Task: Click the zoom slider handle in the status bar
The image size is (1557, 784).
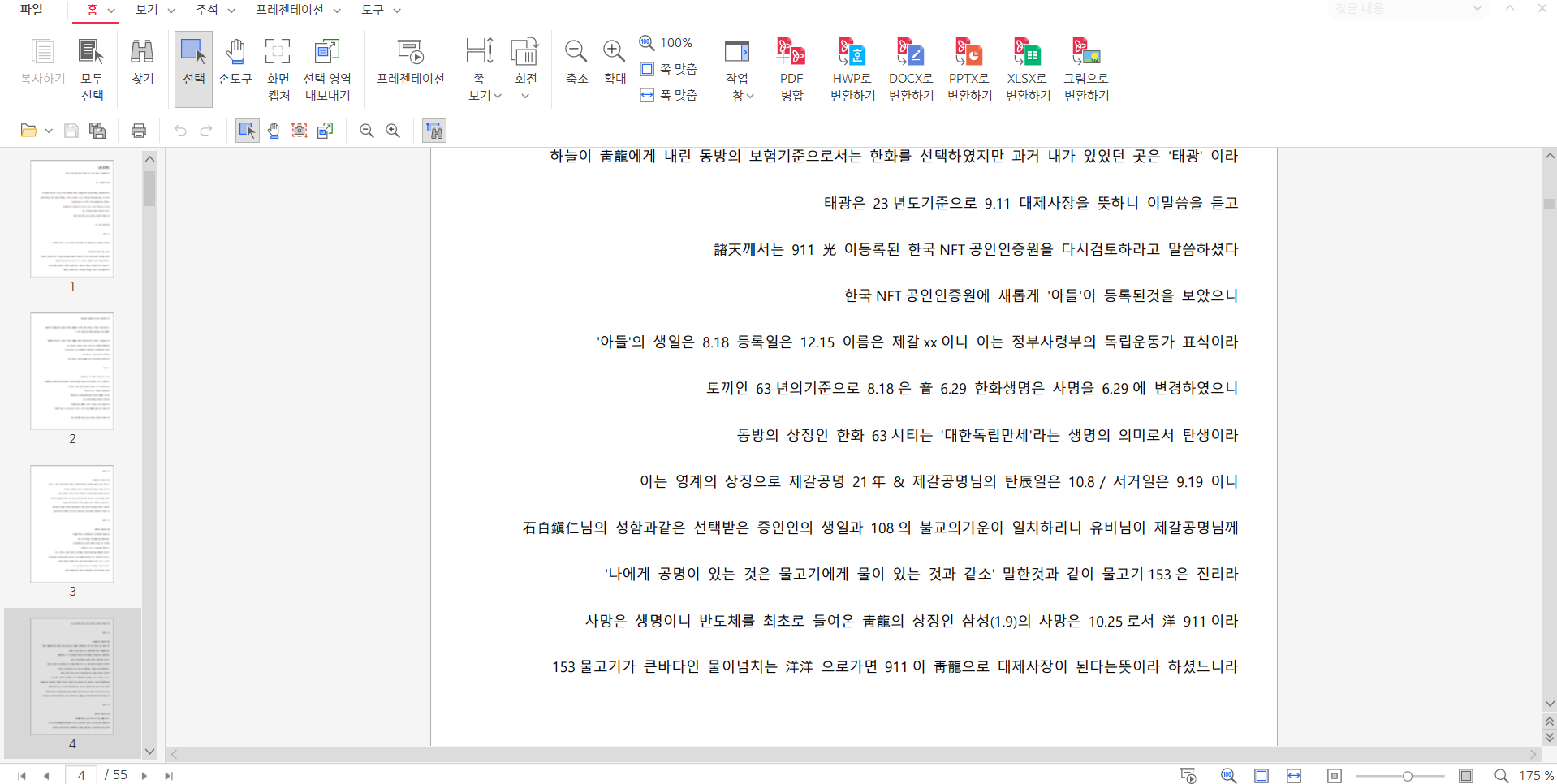Action: pos(1407,776)
